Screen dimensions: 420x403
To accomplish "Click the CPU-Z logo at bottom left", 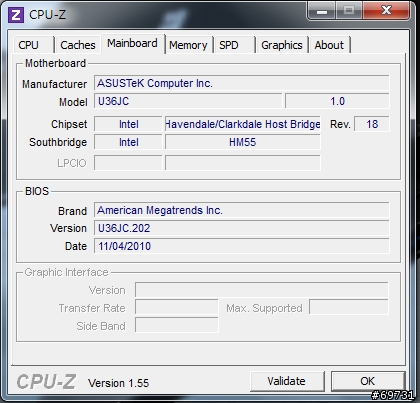I will click(x=46, y=381).
